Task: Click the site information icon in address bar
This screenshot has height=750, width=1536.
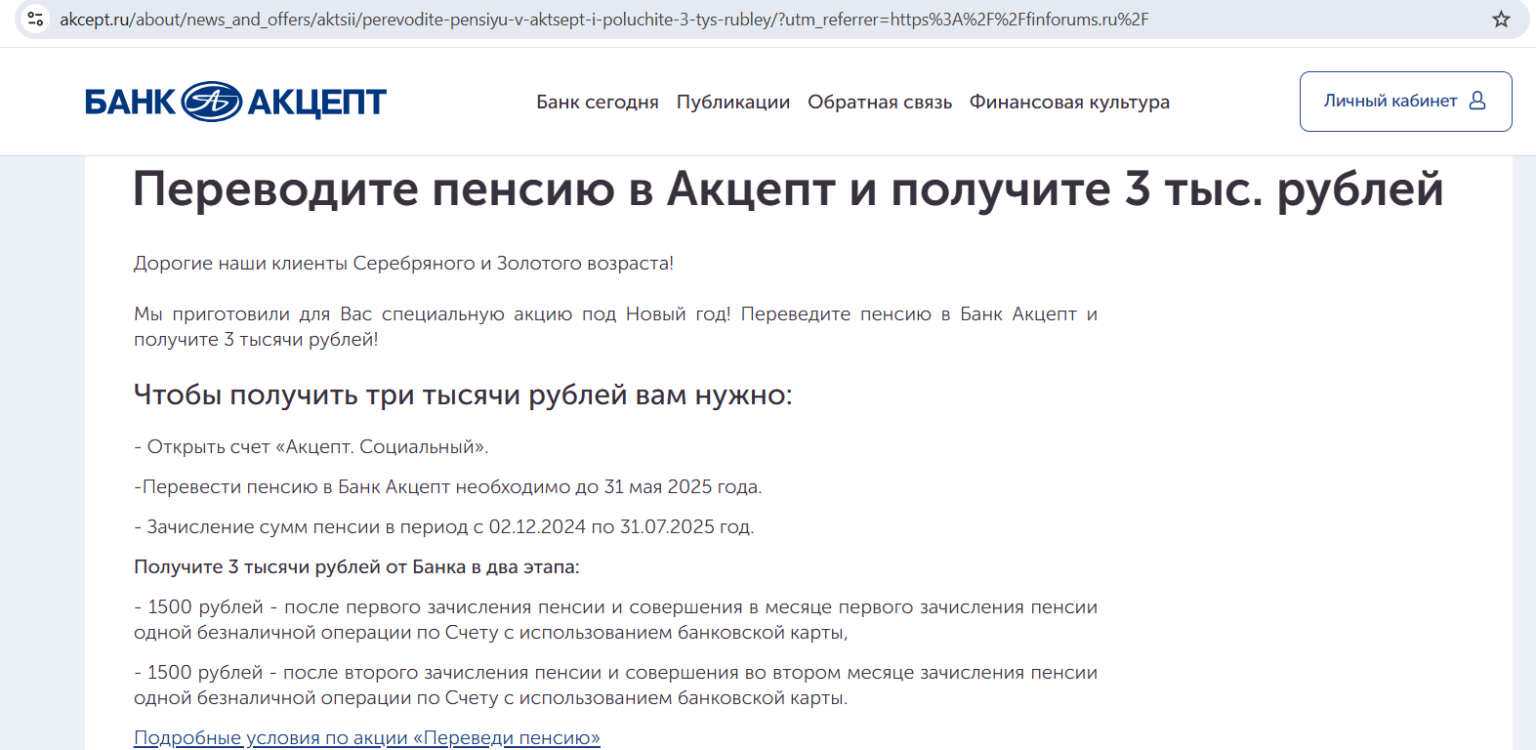Action: (36, 19)
